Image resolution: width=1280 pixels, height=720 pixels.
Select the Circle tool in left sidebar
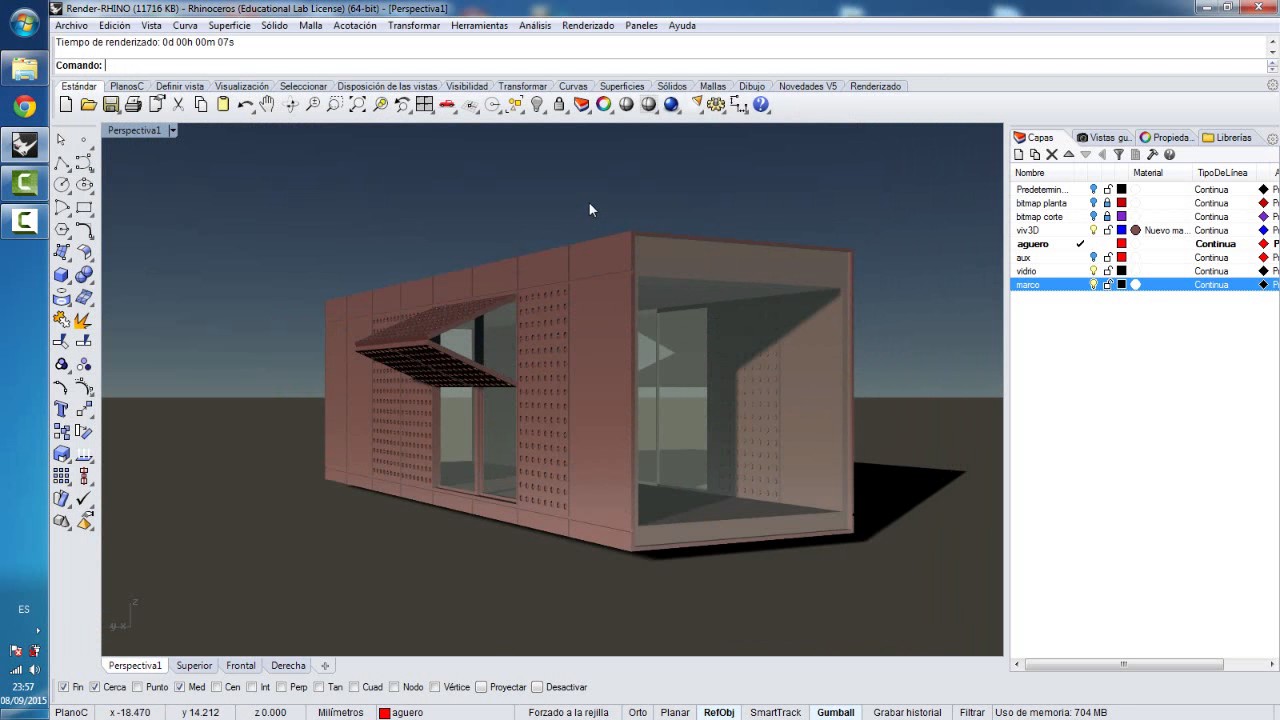tap(62, 185)
